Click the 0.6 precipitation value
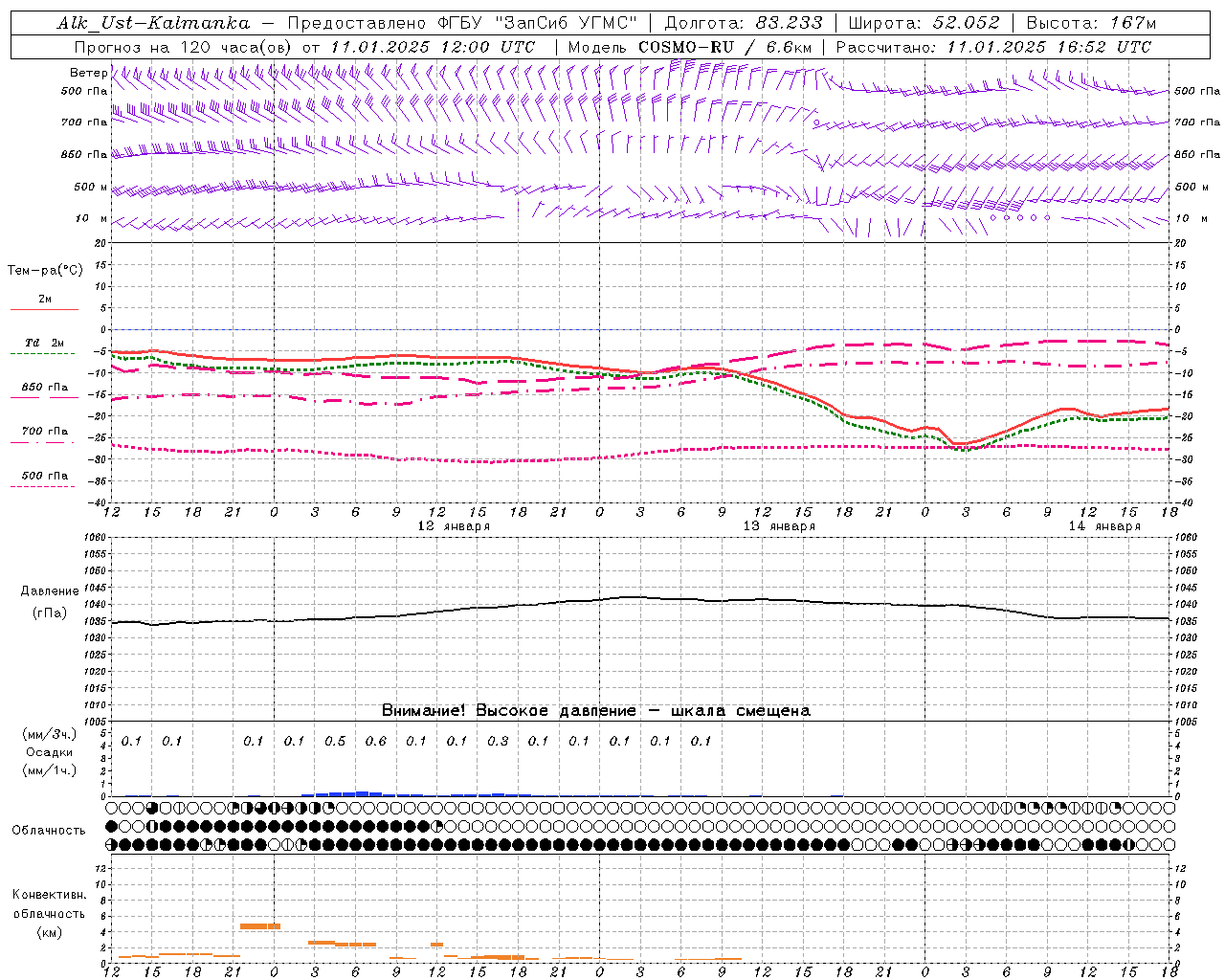This screenshot has width=1225, height=980. [x=376, y=741]
